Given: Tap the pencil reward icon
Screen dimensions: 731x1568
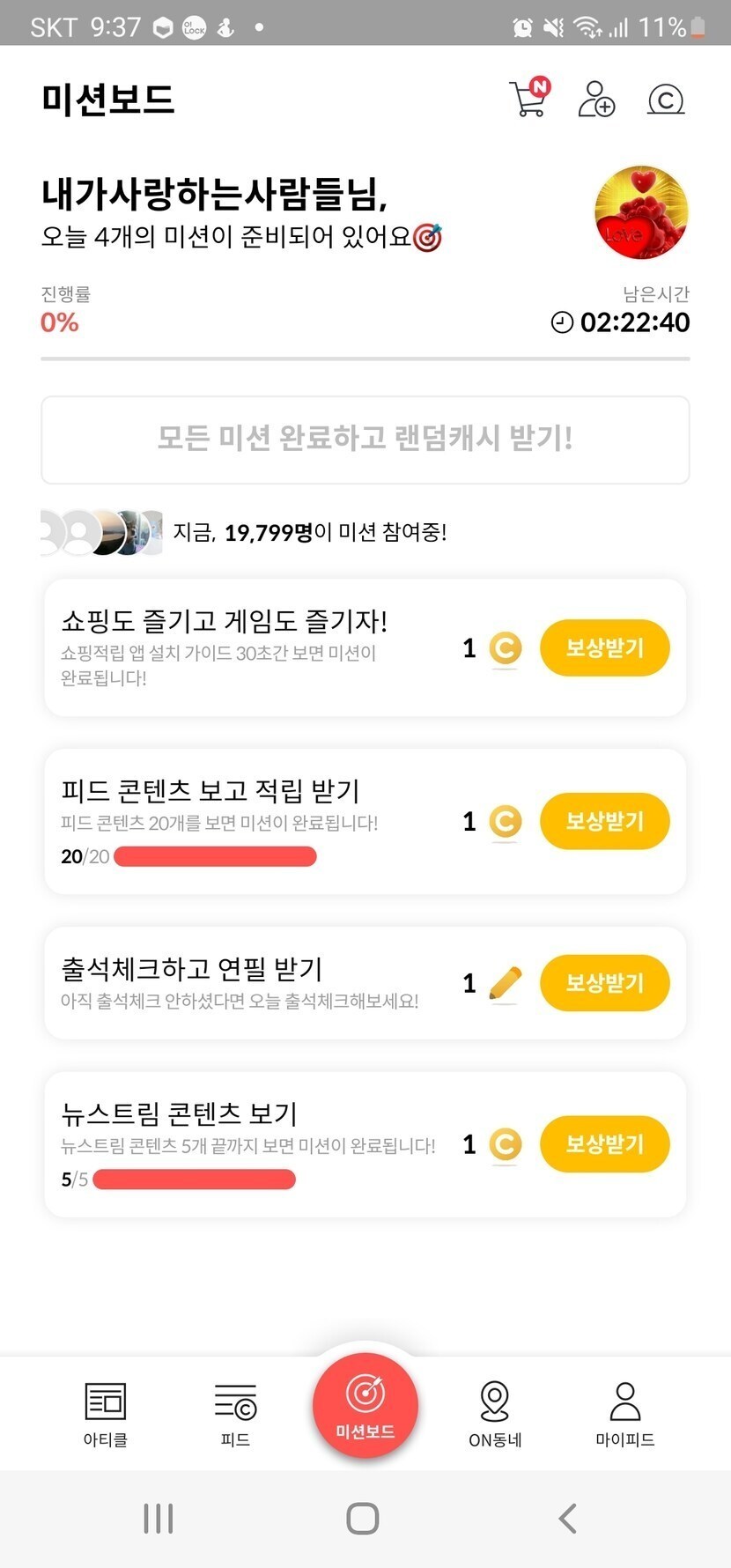Looking at the screenshot, I should click(505, 983).
